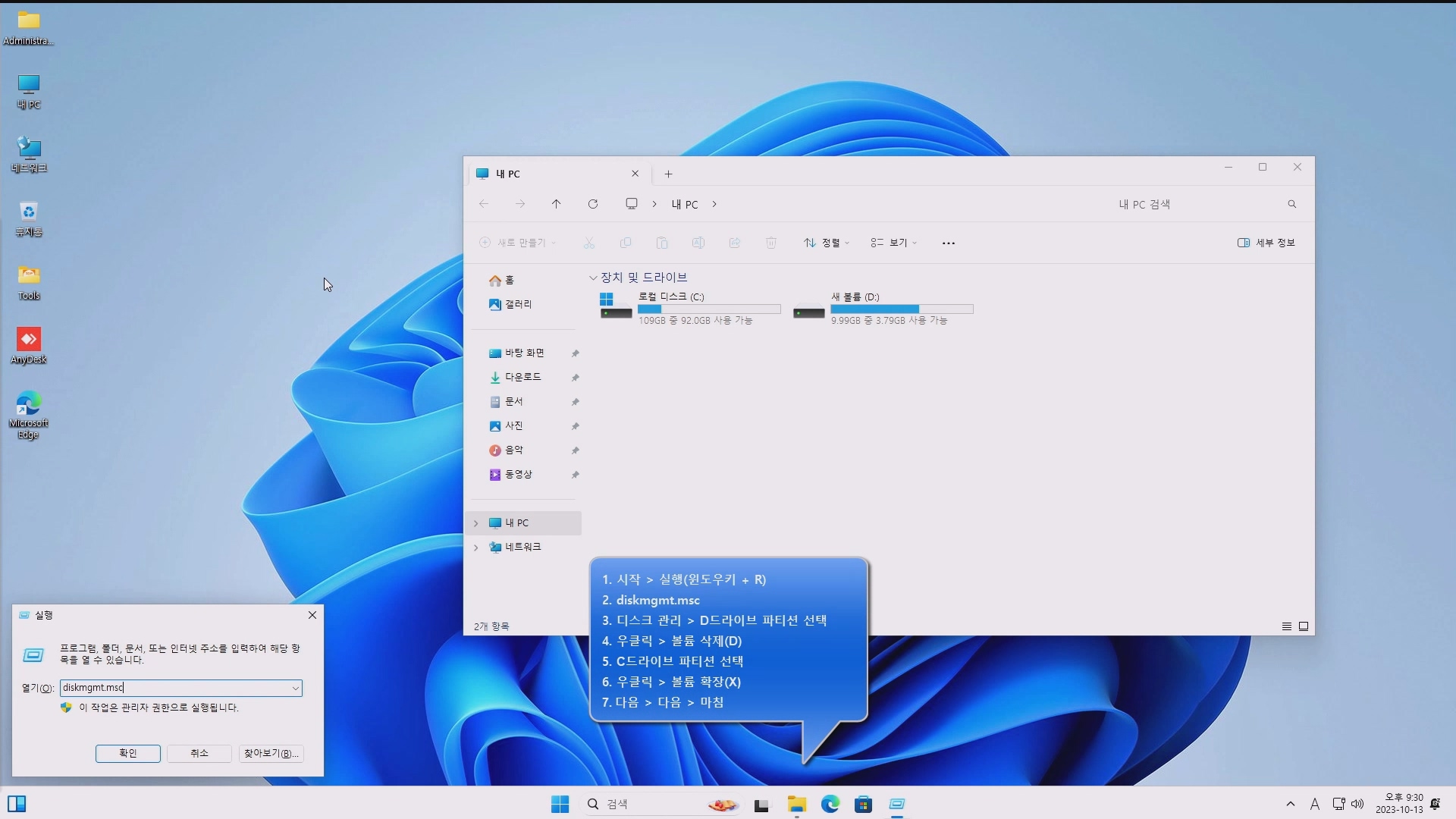This screenshot has height=819, width=1456.
Task: Click the taskbar 검색 search box
Action: click(x=664, y=805)
